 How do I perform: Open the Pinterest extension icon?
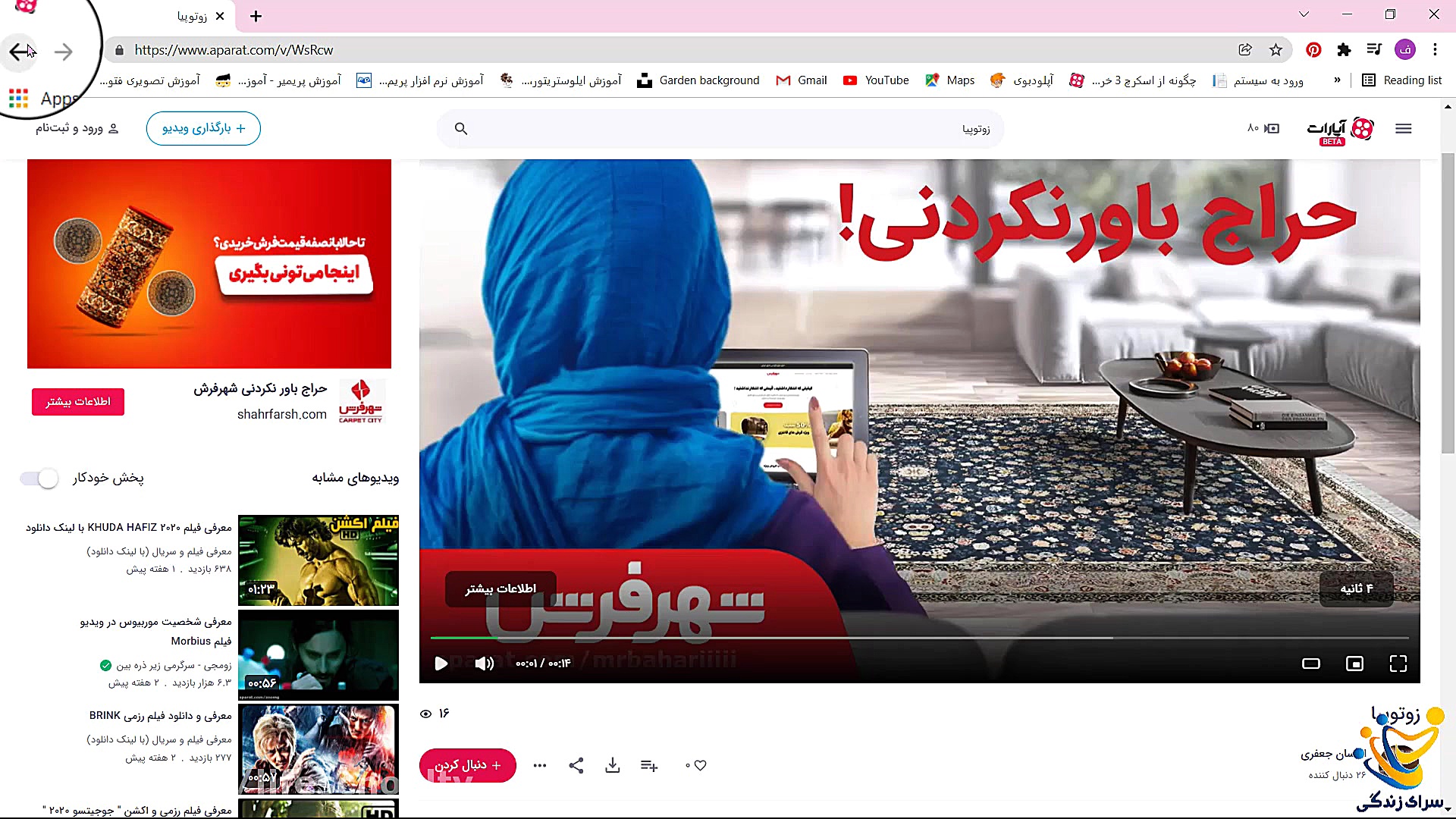pos(1314,50)
